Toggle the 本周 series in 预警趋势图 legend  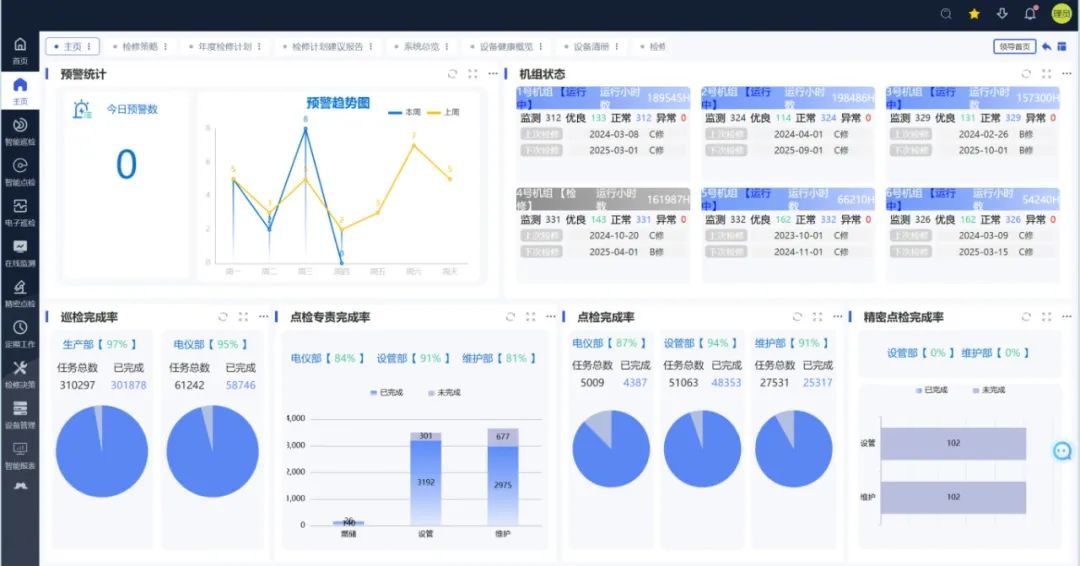click(405, 112)
